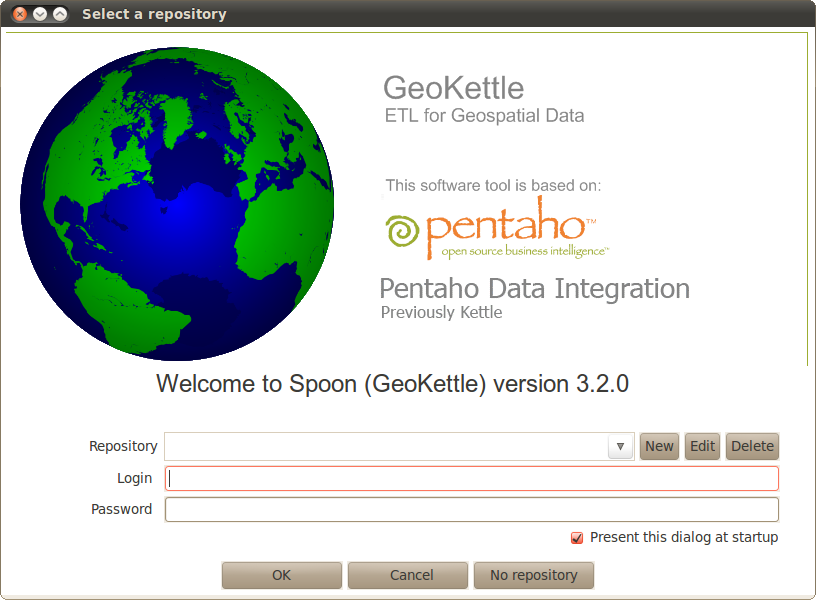The height and width of the screenshot is (600, 816).
Task: Uncheck Present this dialog at startup
Action: click(x=577, y=538)
